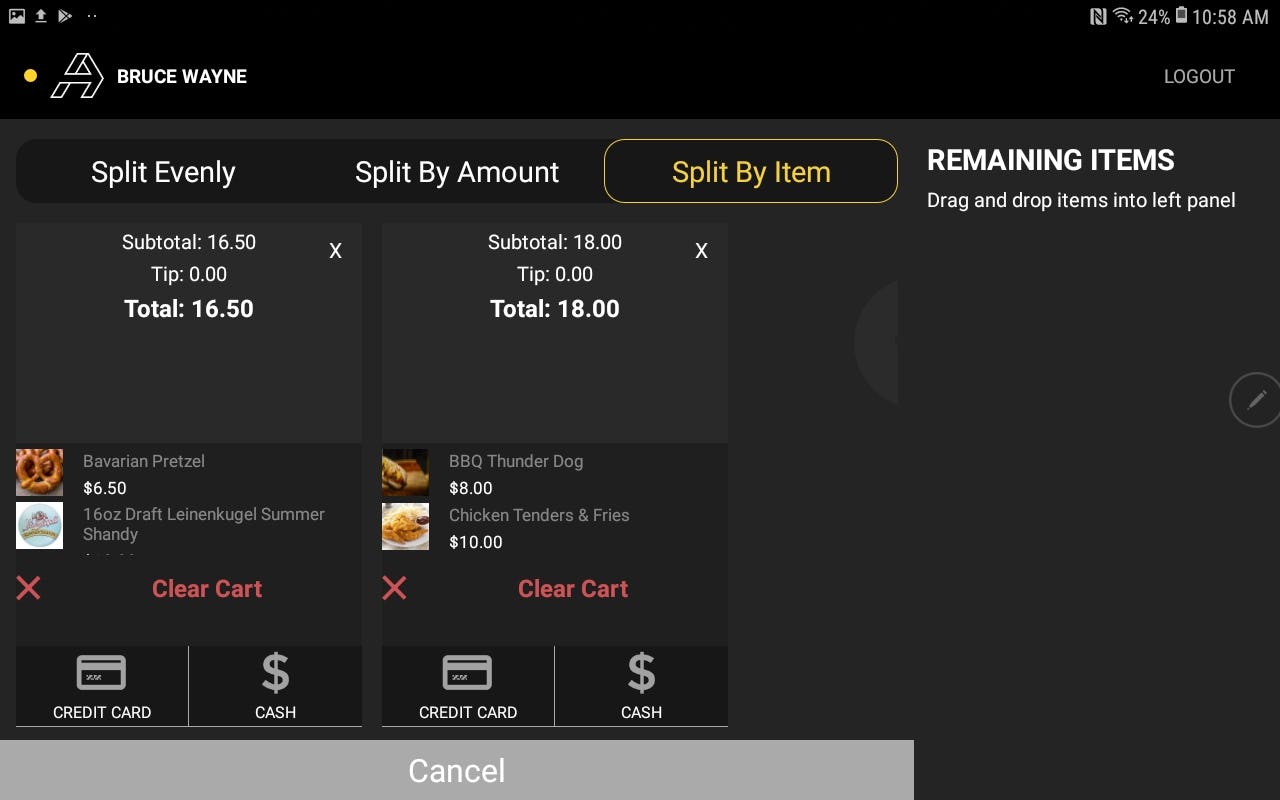Select Credit Card payment for the $16.50 cart
Image resolution: width=1280 pixels, height=800 pixels.
(x=101, y=686)
